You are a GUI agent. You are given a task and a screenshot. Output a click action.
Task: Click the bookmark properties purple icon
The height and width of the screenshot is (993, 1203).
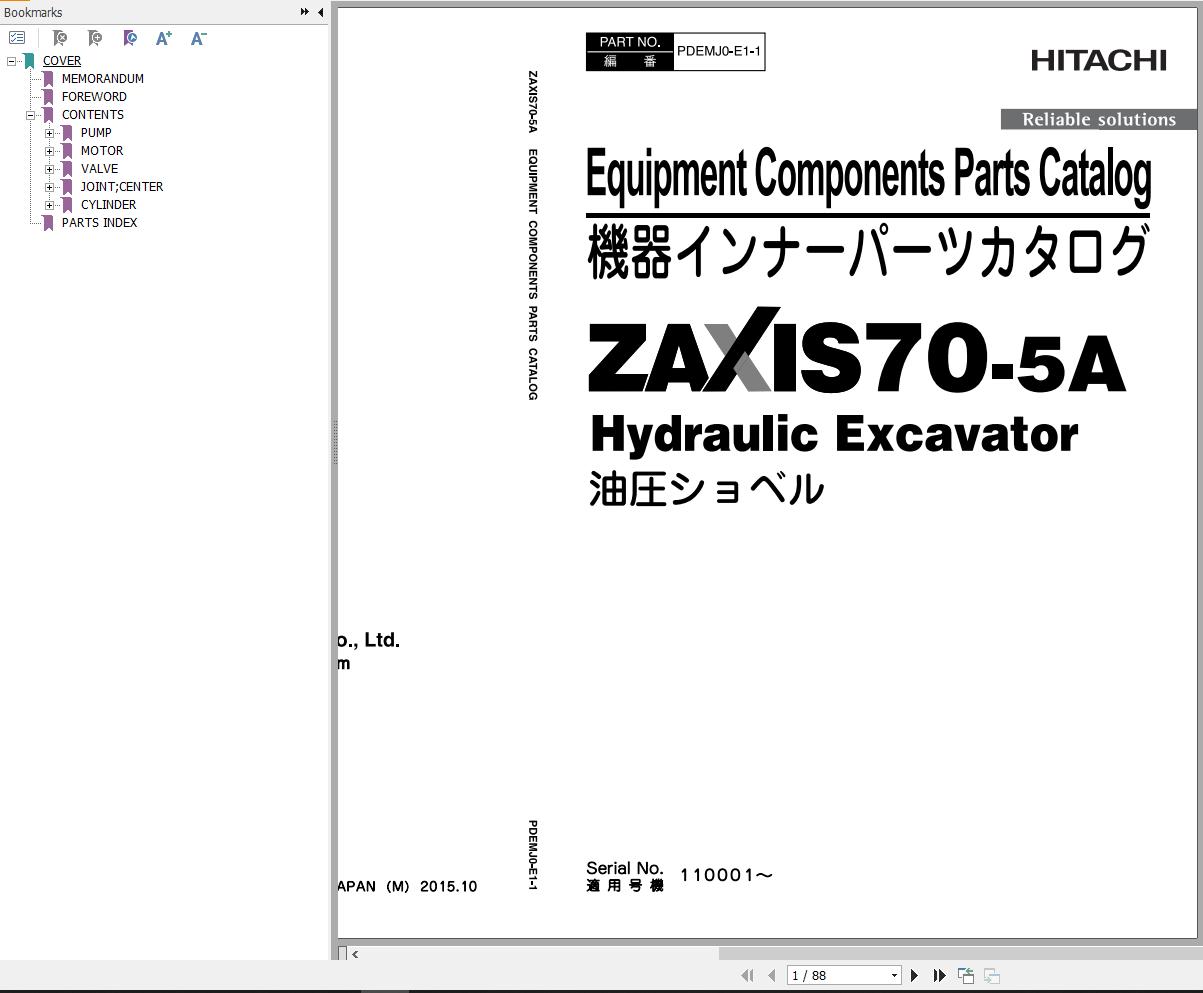130,38
